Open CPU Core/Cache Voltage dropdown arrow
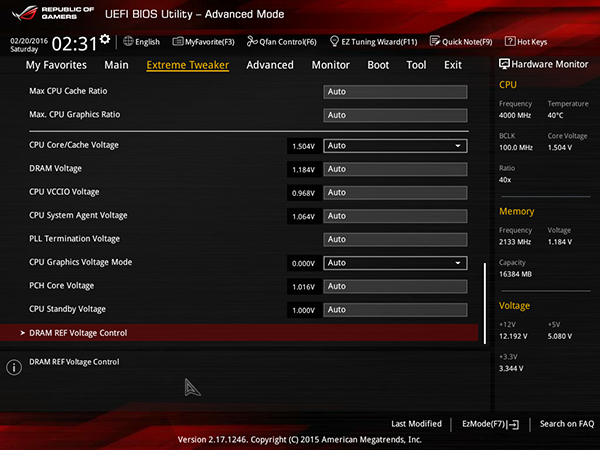The image size is (600, 450). pos(458,146)
